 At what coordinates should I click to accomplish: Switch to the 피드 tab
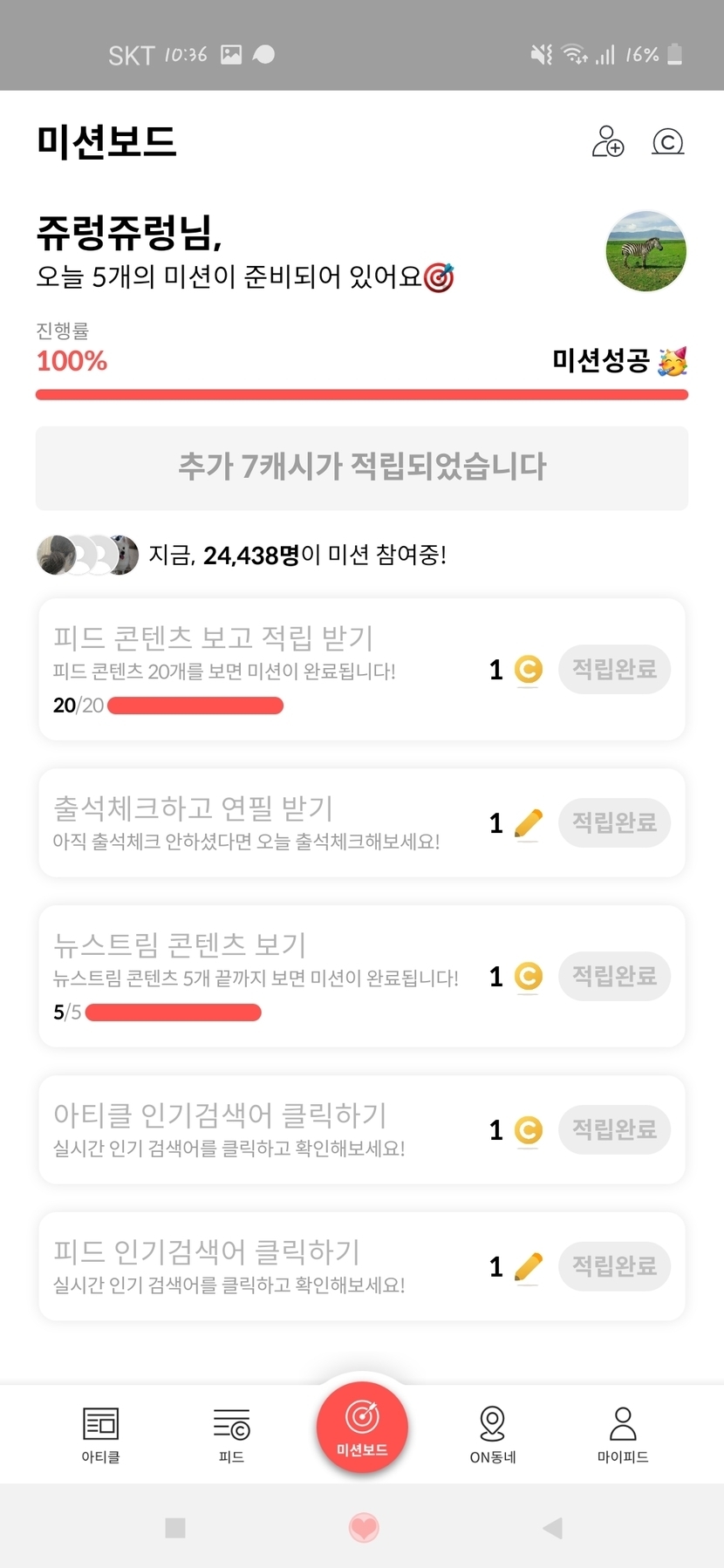coord(231,1434)
